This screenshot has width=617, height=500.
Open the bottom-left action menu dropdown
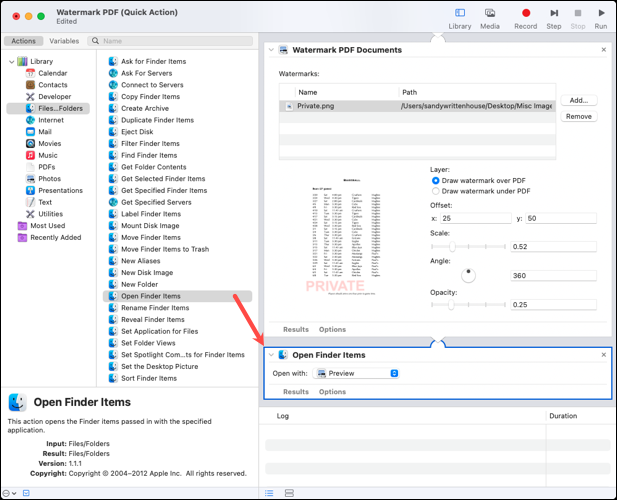click(x=9, y=493)
